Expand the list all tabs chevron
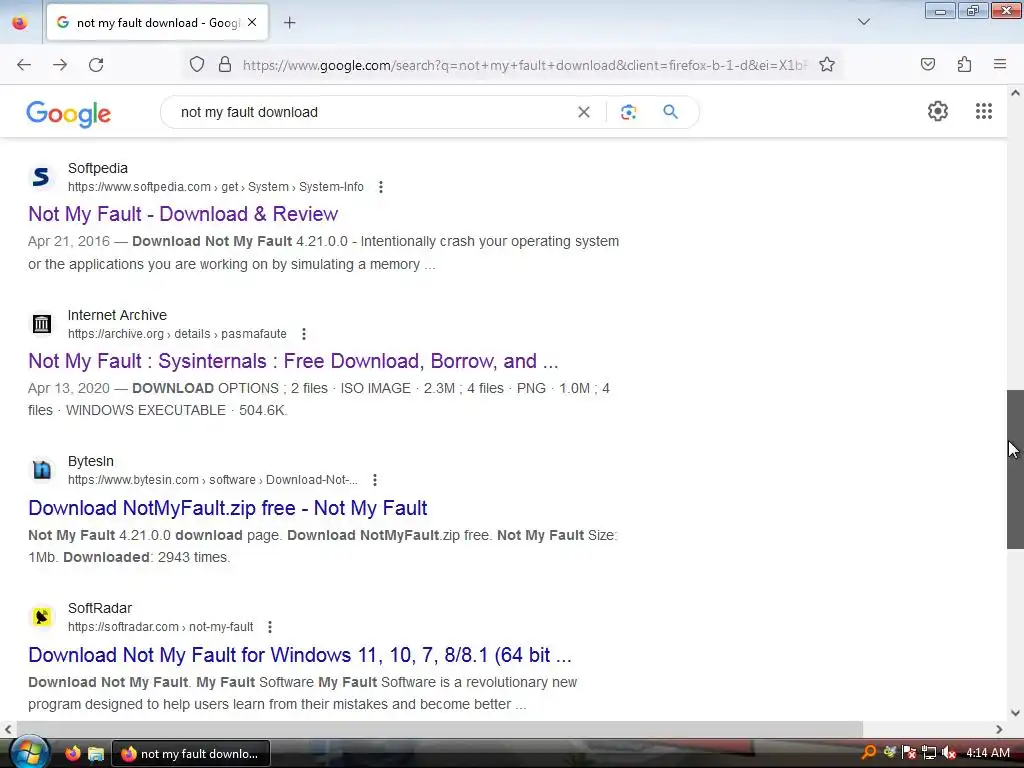 click(863, 22)
